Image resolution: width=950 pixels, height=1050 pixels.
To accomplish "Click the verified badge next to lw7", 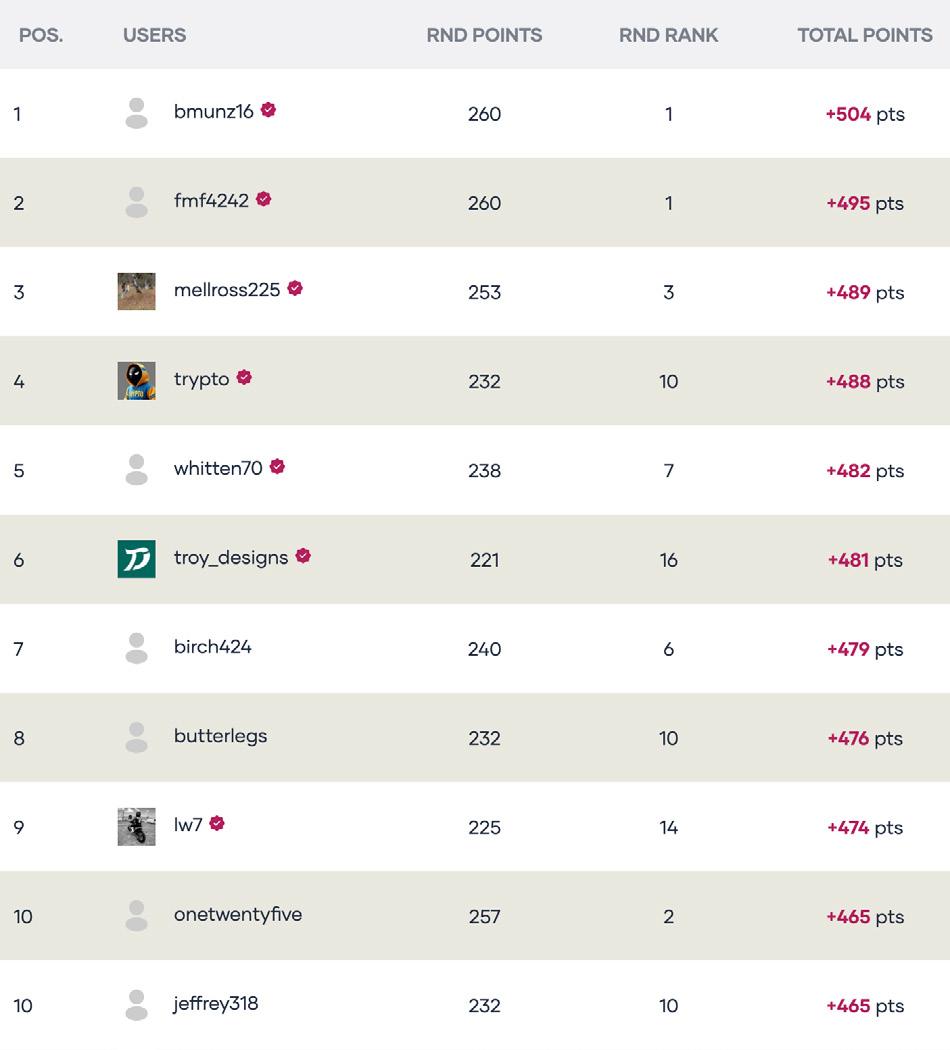I will pyautogui.click(x=217, y=823).
